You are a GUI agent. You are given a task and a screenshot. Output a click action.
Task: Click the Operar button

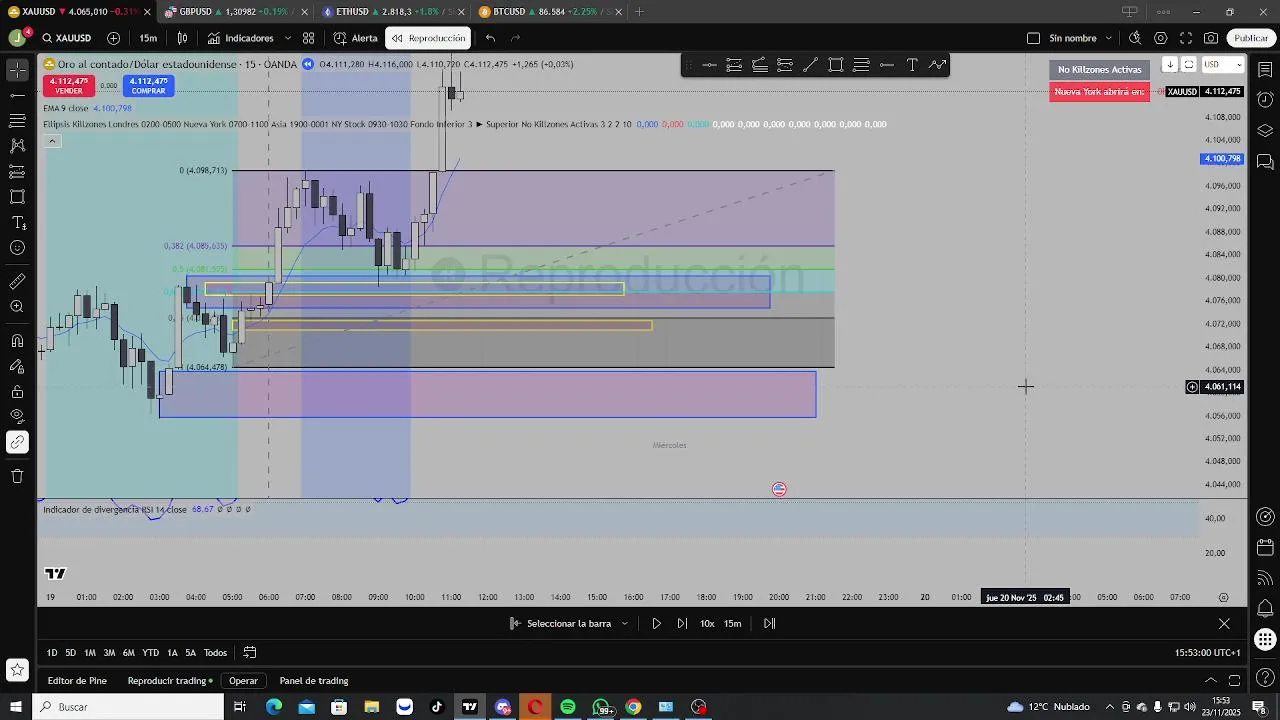(x=243, y=681)
